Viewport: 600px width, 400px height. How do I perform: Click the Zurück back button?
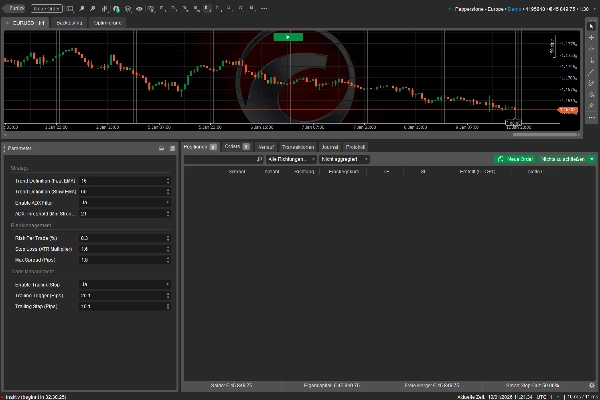tap(14, 8)
